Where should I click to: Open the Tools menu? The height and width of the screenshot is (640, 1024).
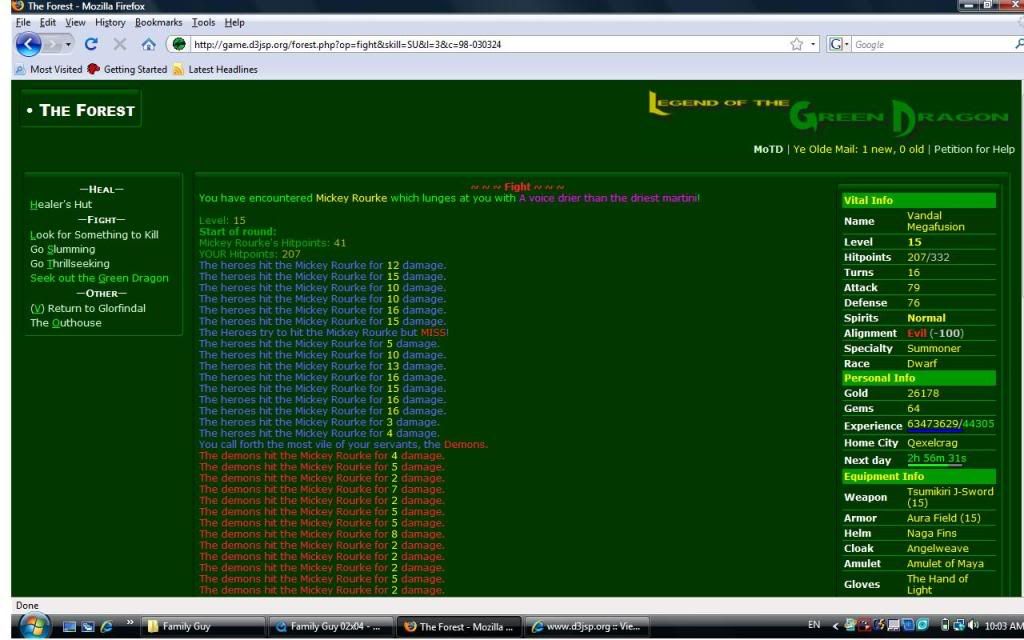pos(204,22)
